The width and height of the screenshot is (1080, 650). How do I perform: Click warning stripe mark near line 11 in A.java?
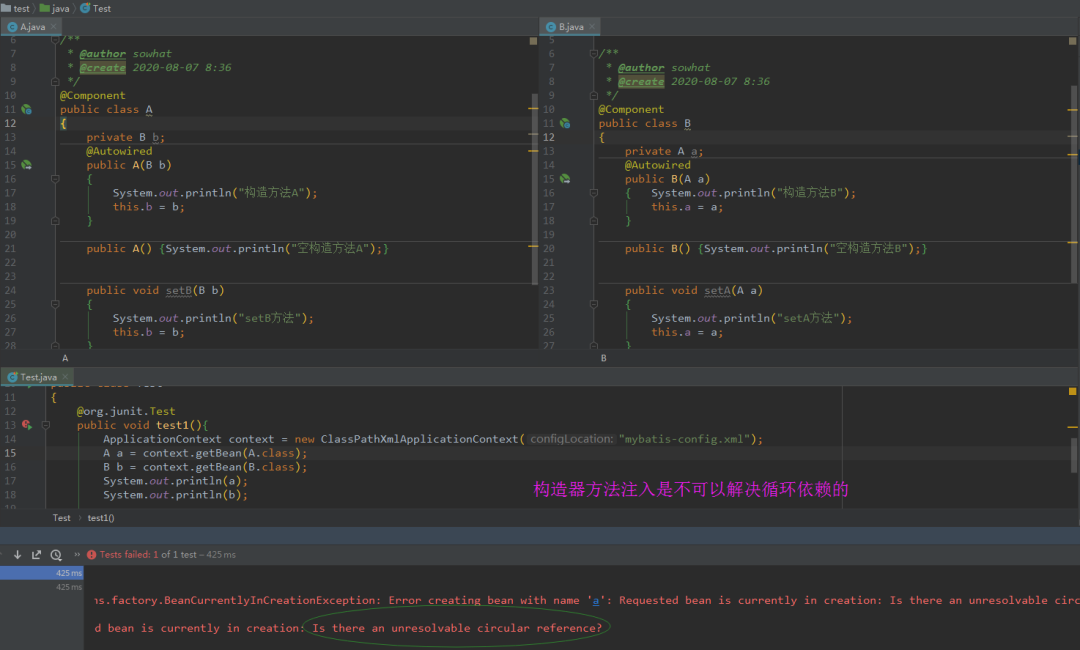click(533, 109)
